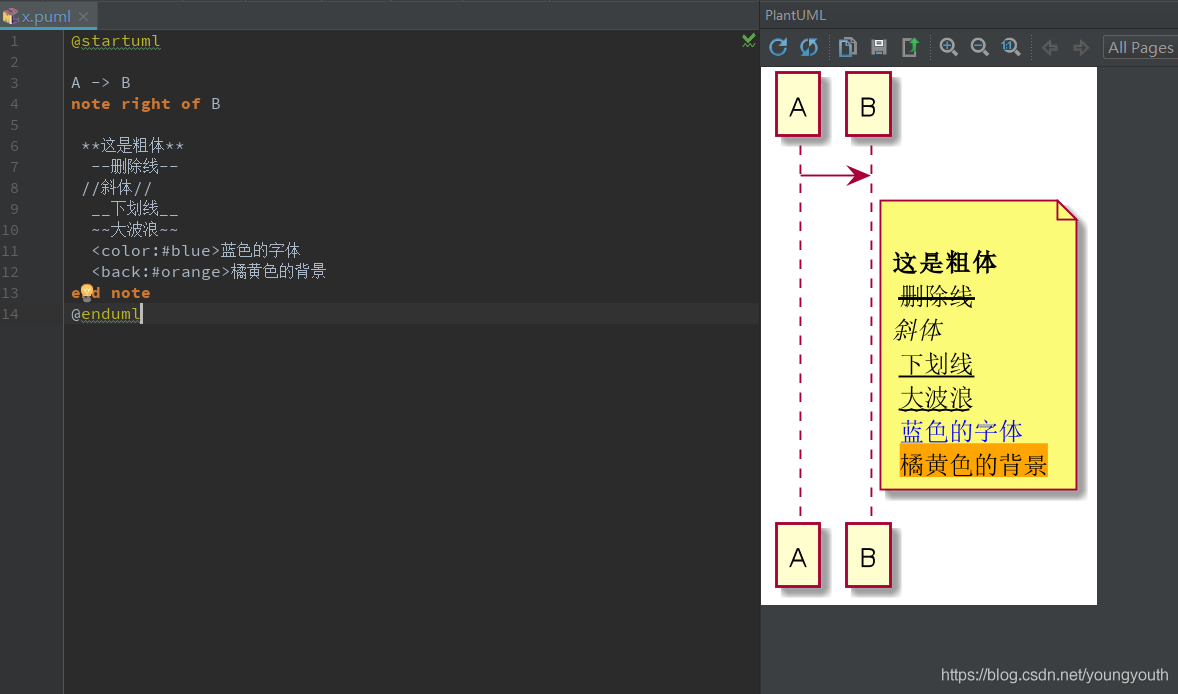Click the '<color:#blue>蓝色的字体' line
Viewport: 1178px width, 694px height.
(x=196, y=251)
